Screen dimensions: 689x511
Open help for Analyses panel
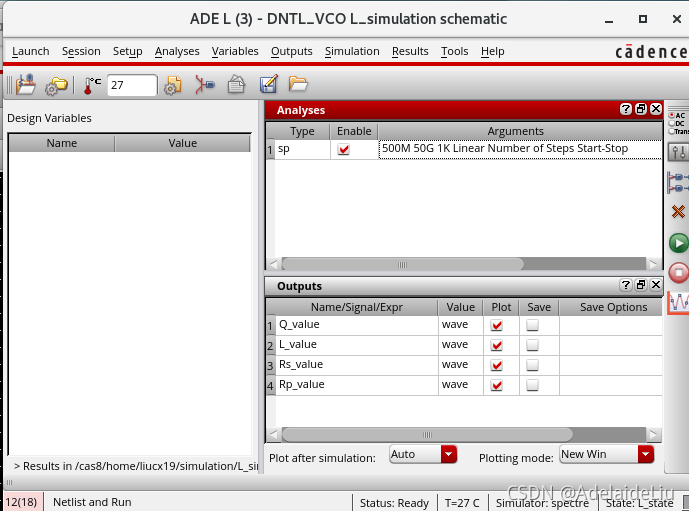coord(626,109)
